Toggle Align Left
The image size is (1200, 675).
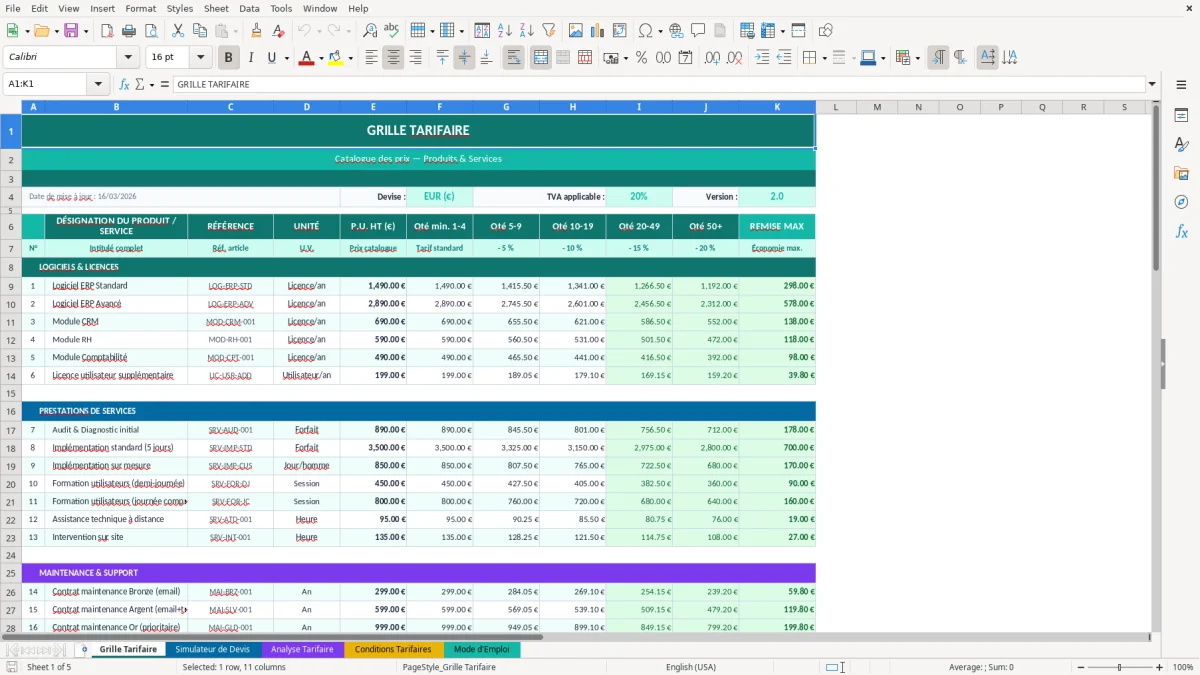(371, 58)
